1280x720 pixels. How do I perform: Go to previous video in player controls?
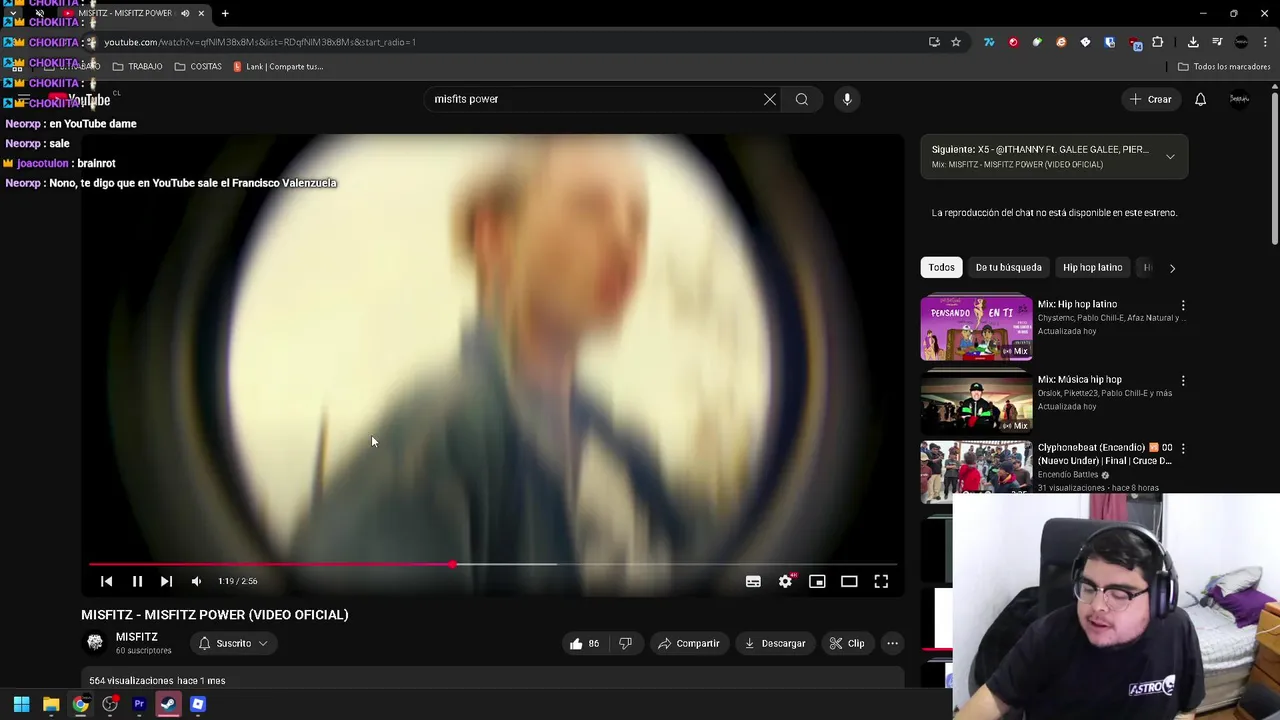point(107,581)
